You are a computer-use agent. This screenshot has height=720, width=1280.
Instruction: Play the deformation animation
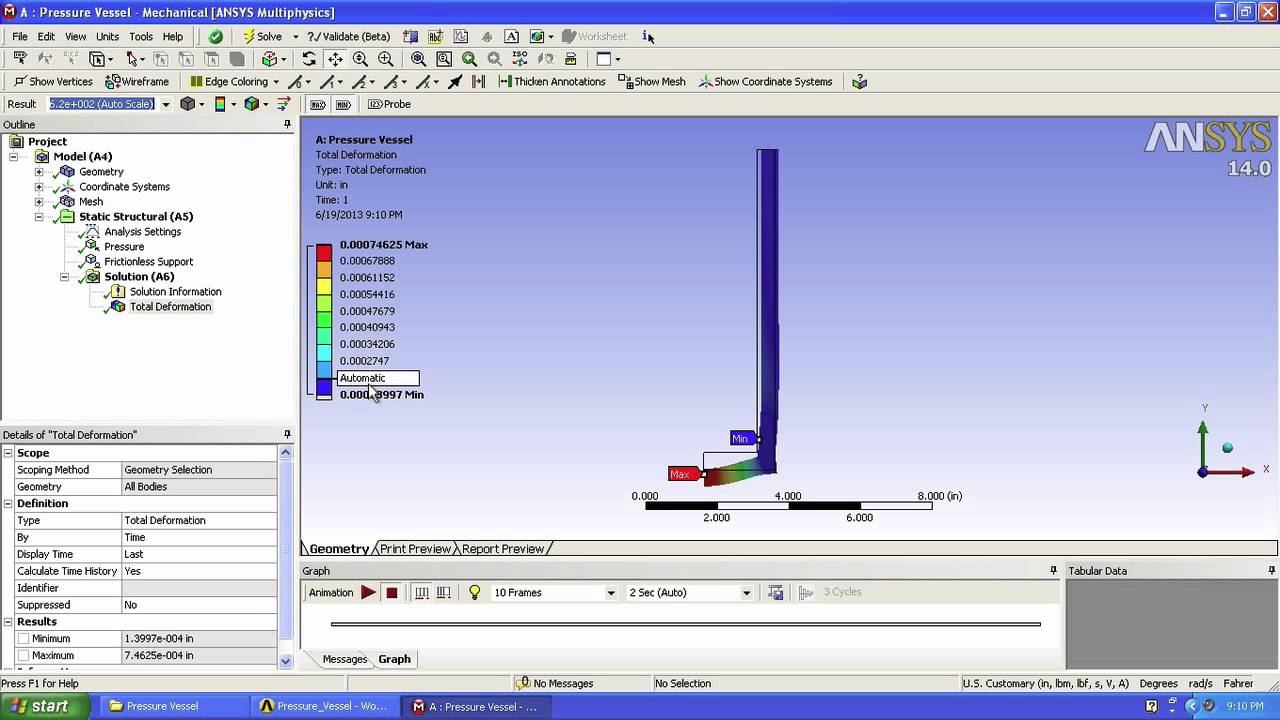coord(368,593)
